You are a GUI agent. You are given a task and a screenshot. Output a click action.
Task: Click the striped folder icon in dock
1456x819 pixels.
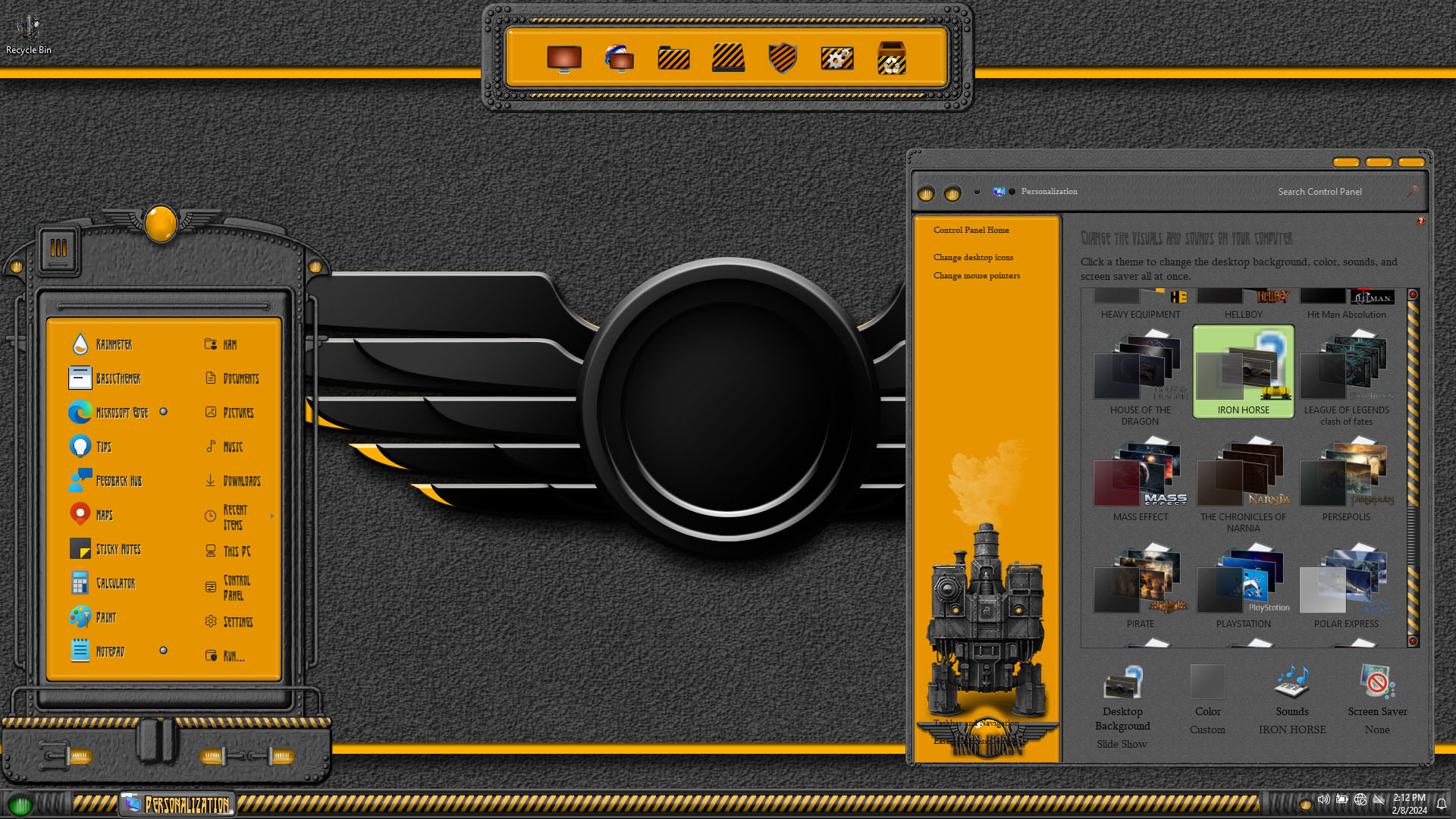[673, 58]
